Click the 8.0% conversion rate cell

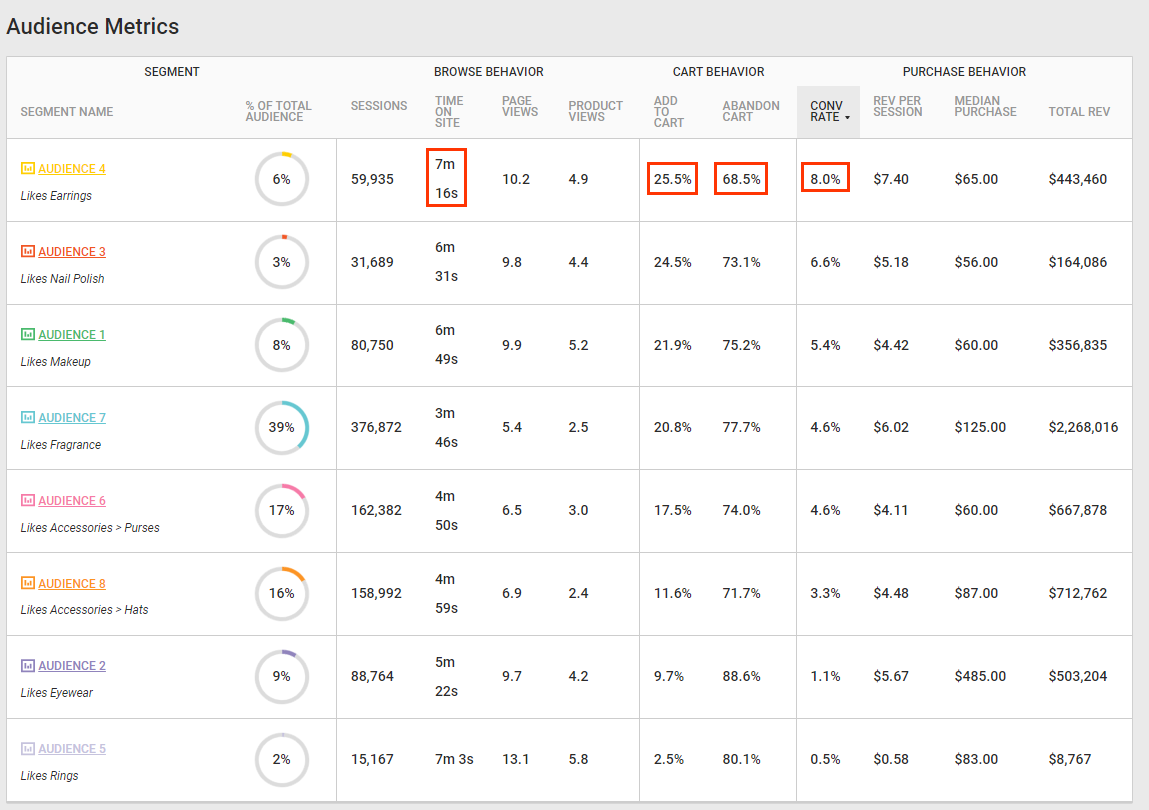[x=825, y=178]
